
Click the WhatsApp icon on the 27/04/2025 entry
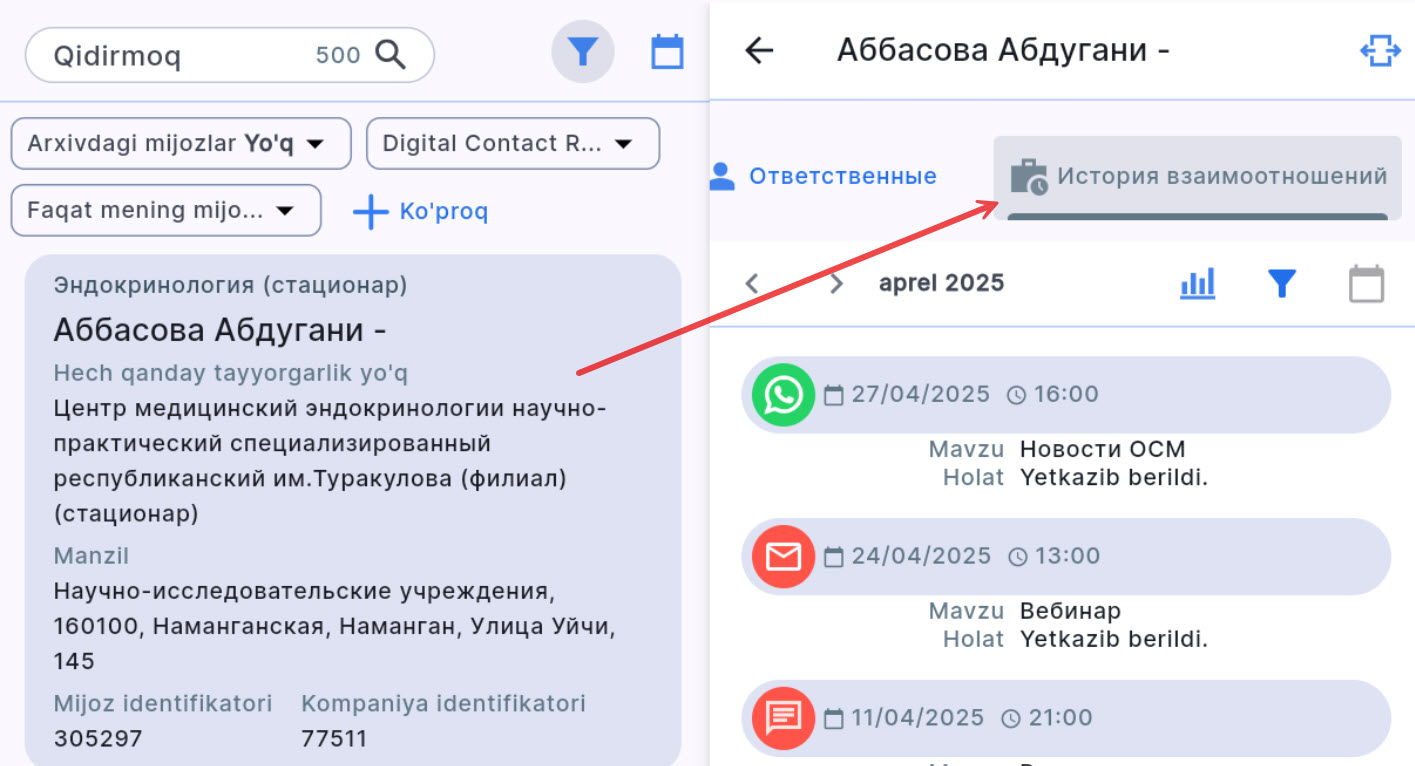(783, 395)
